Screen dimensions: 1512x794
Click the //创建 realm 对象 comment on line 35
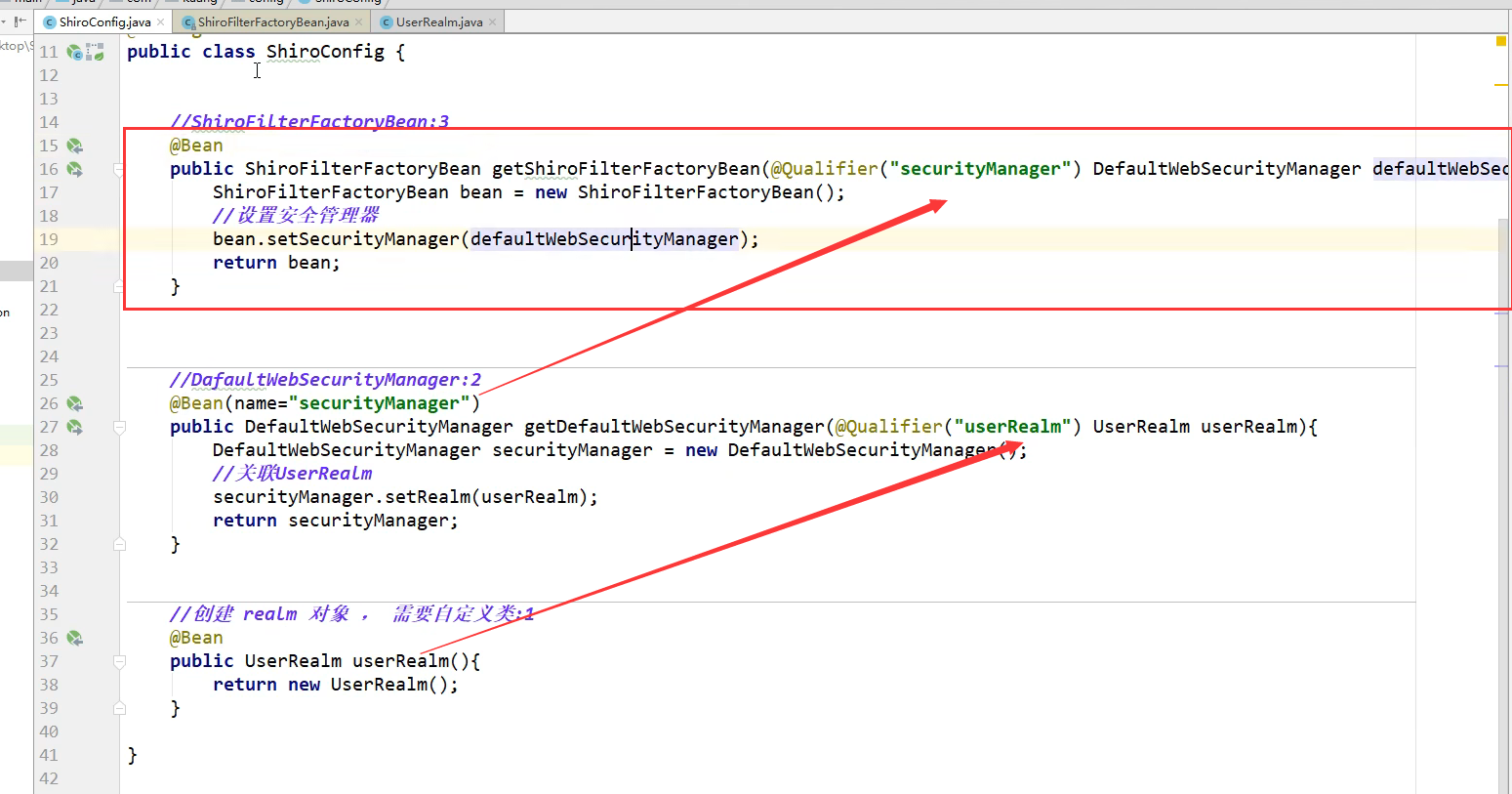click(351, 614)
